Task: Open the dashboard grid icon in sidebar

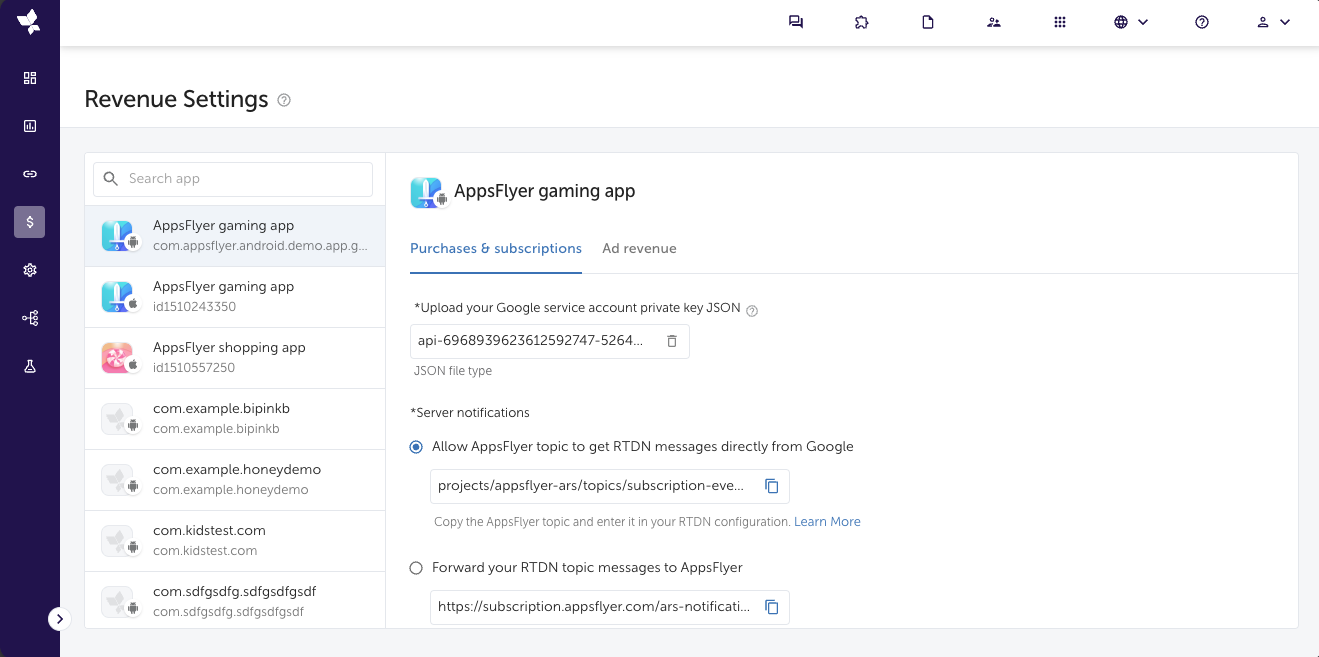Action: pyautogui.click(x=30, y=78)
